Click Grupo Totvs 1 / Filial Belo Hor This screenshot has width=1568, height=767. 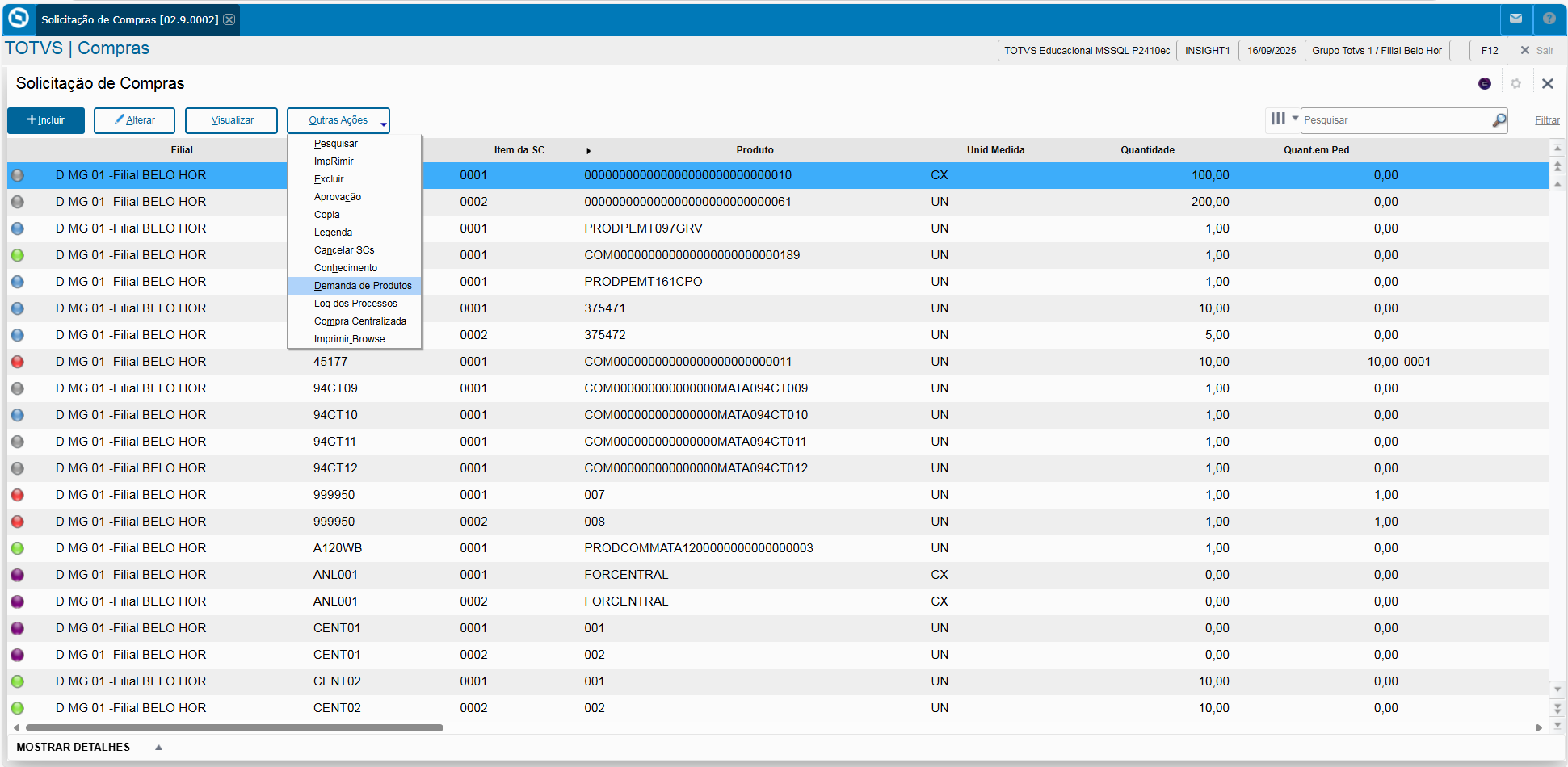pyautogui.click(x=1377, y=51)
